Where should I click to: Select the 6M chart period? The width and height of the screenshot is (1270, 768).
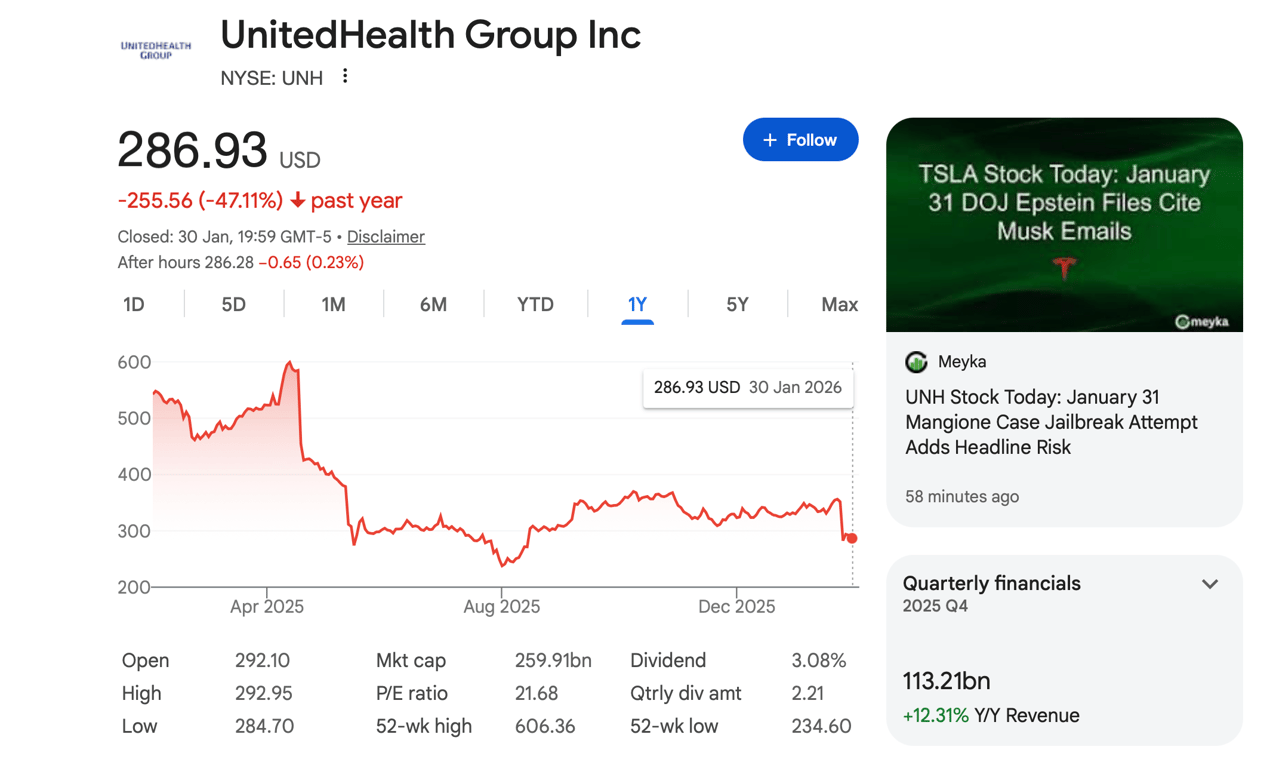pos(433,305)
